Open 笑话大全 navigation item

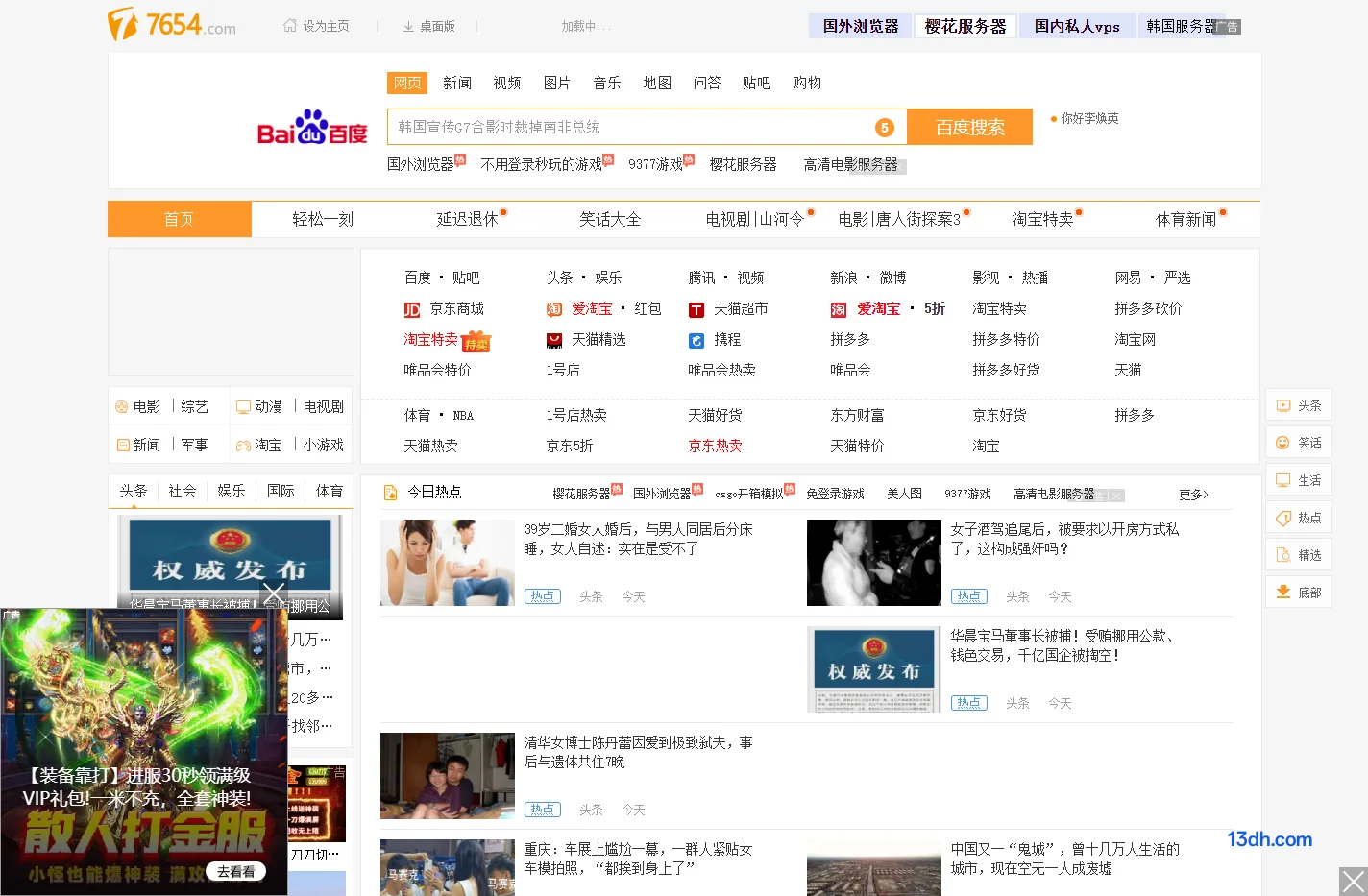(x=610, y=220)
